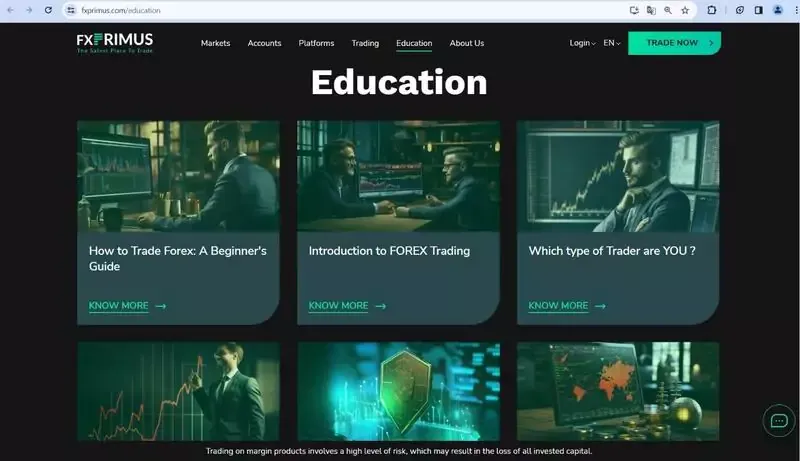
Task: Click arrow next to Introduction to FOREX Know More
Action: 381,306
